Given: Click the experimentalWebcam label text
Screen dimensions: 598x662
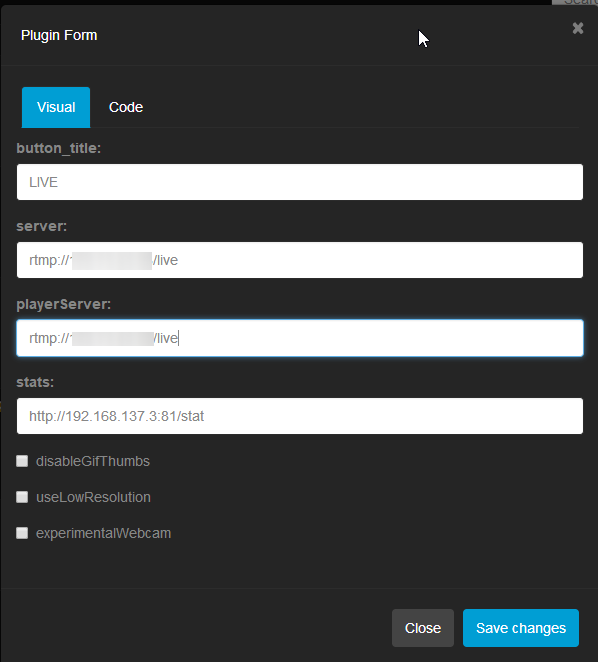Looking at the screenshot, I should click(103, 533).
